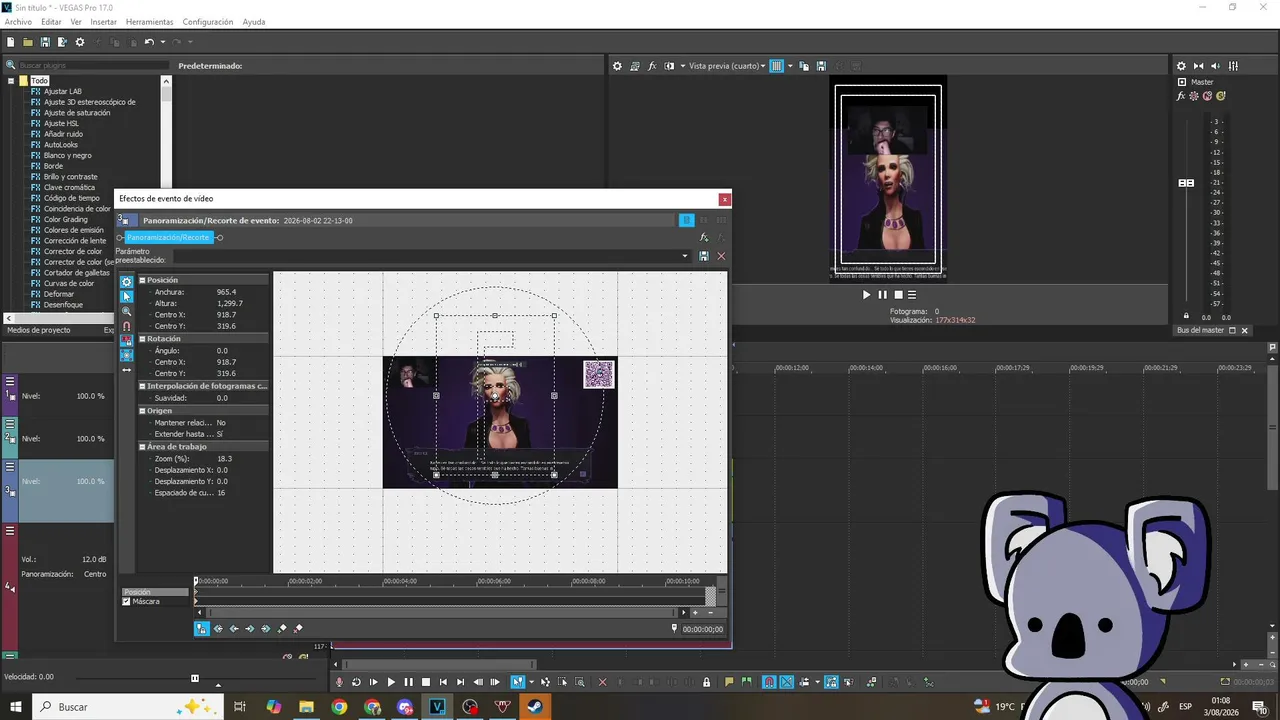
Task: Open Master bus properties gear
Action: click(x=1181, y=66)
